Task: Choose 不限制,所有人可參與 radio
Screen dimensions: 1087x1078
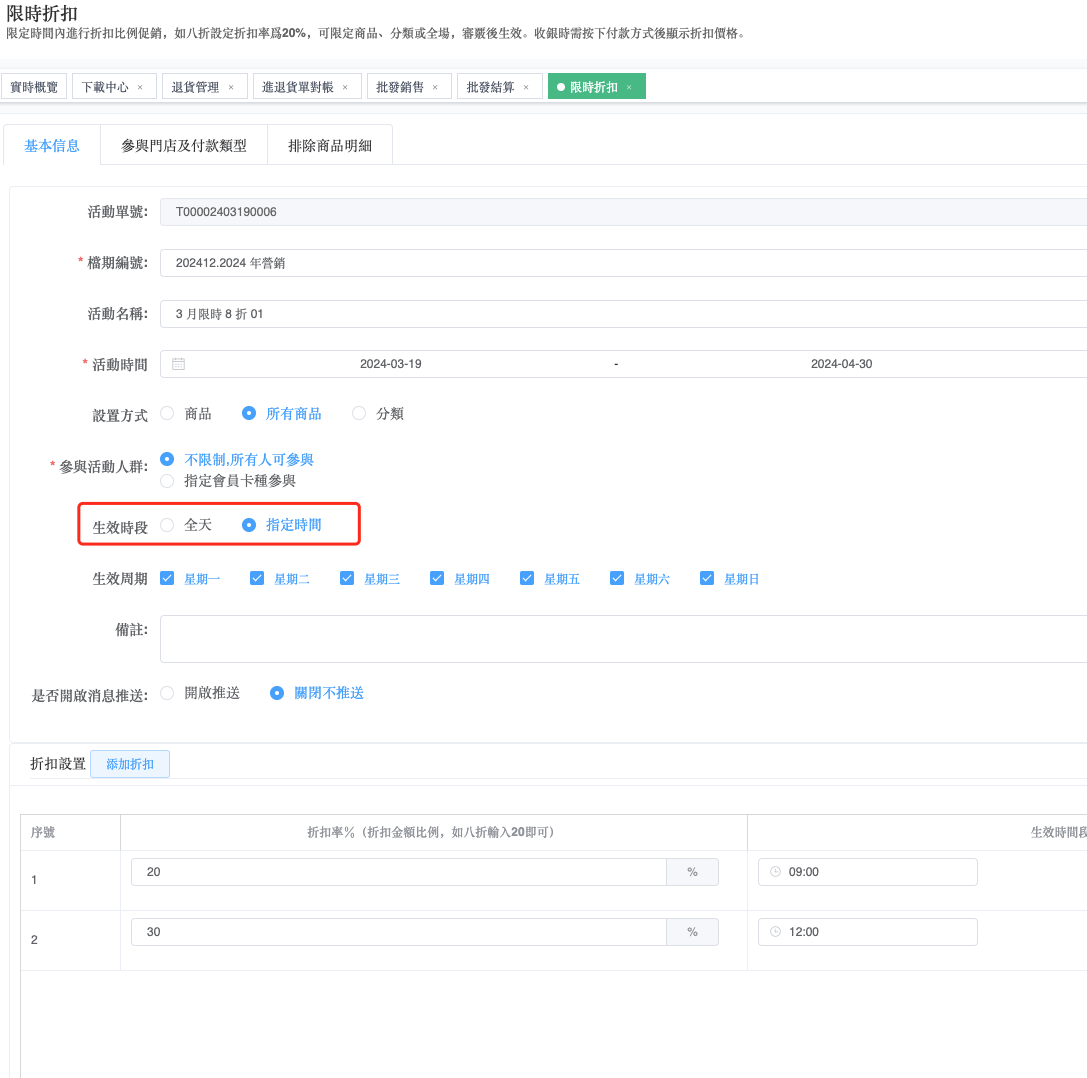Action: 167,459
